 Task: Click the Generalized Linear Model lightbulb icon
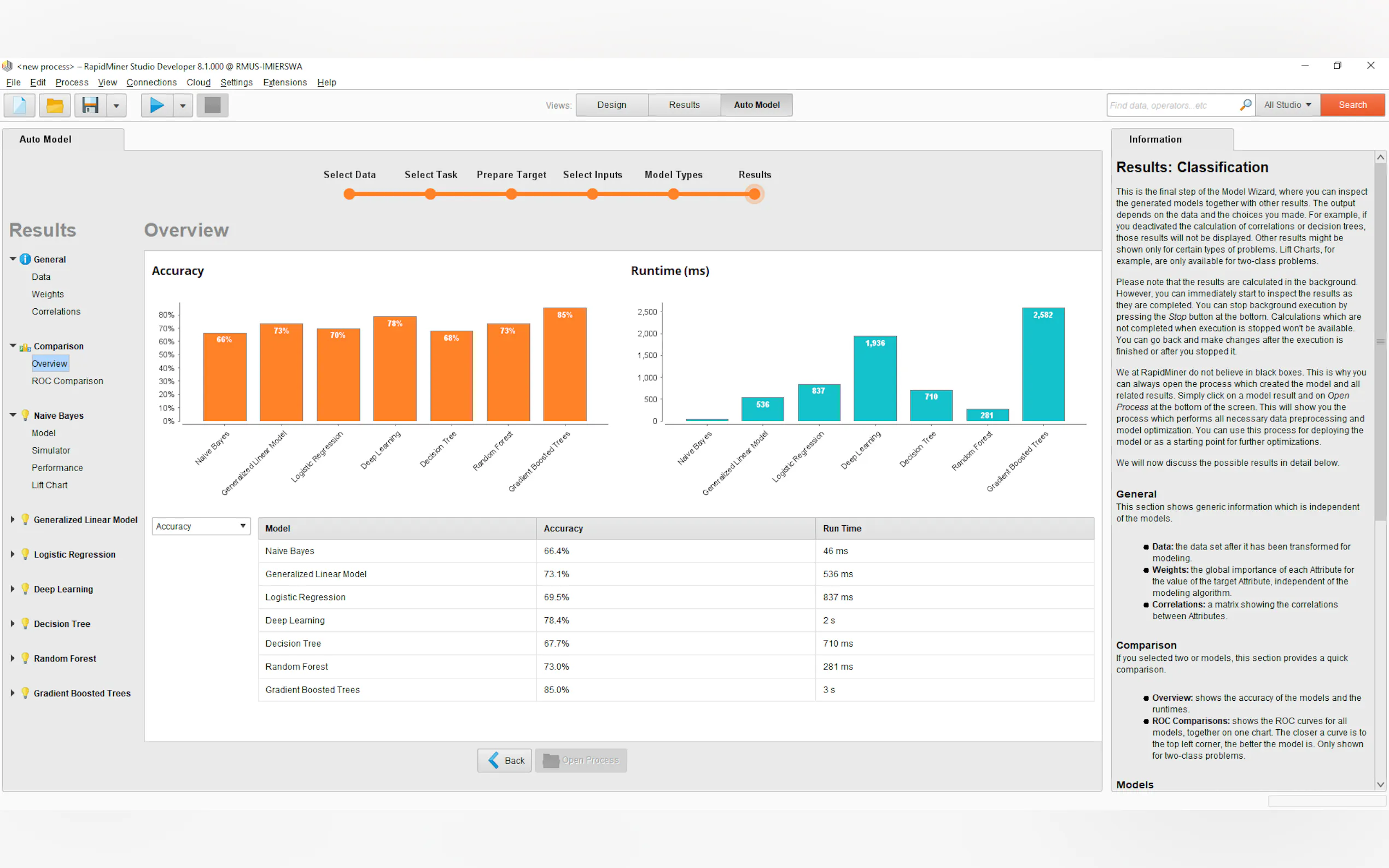(x=25, y=519)
